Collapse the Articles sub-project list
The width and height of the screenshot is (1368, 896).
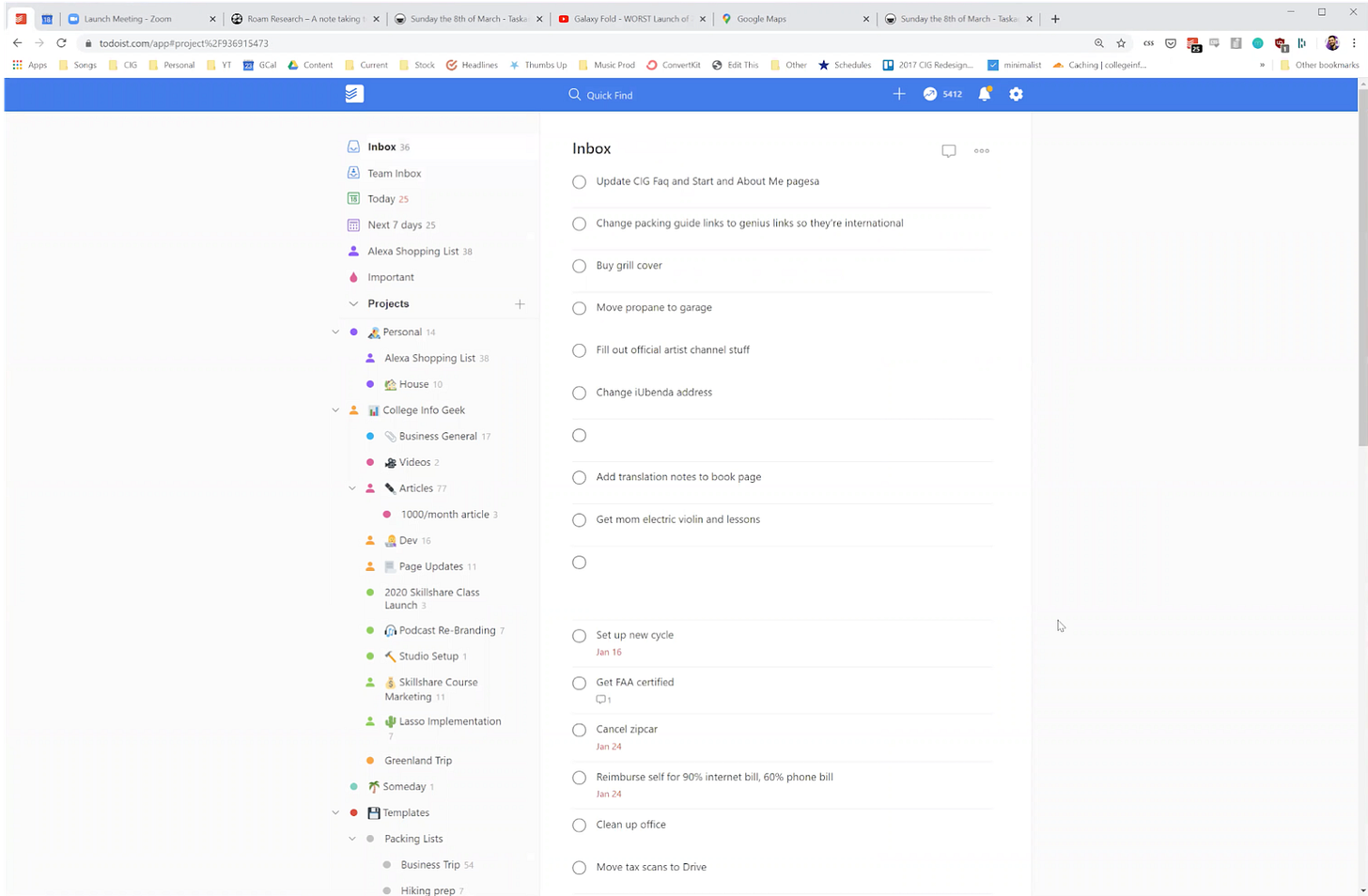coord(352,488)
